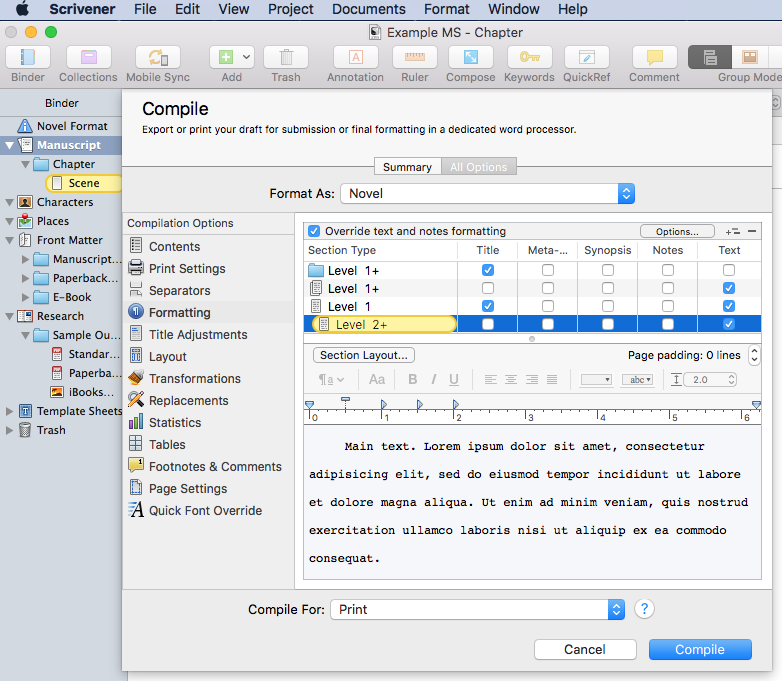Uncheck Text for Level 2+ row
Screen dimensions: 782x681
(729, 324)
